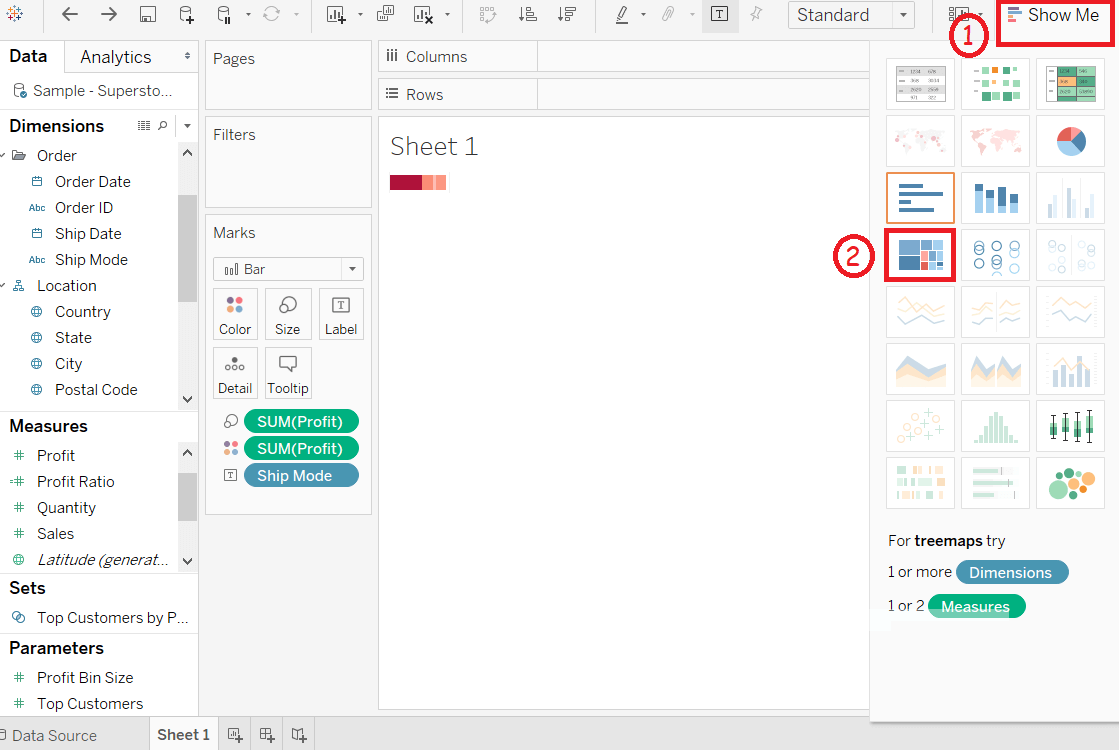Select the packed bubbles chart in Show Me

point(1070,483)
